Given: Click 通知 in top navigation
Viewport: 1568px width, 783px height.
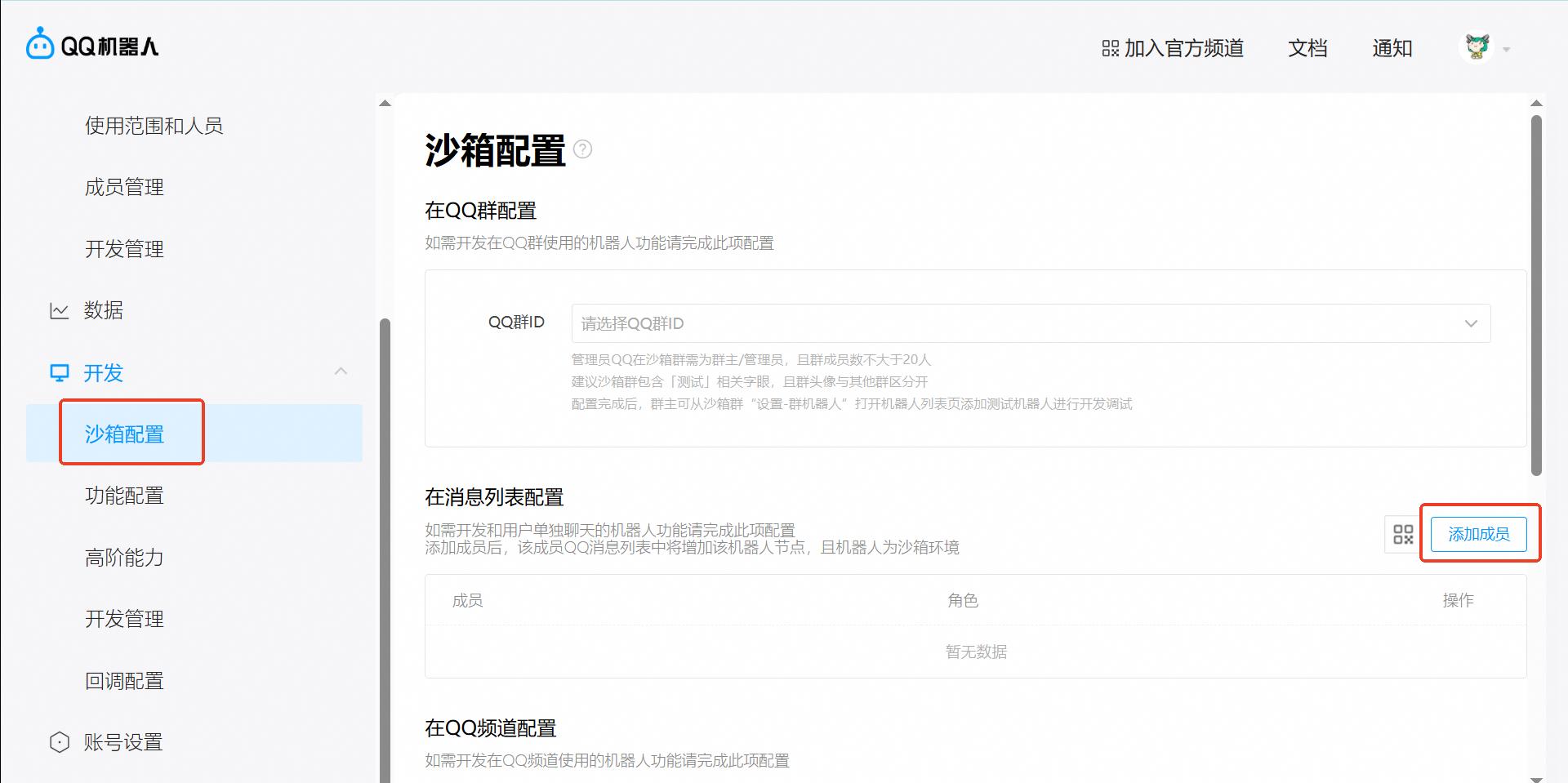Looking at the screenshot, I should (x=1392, y=48).
